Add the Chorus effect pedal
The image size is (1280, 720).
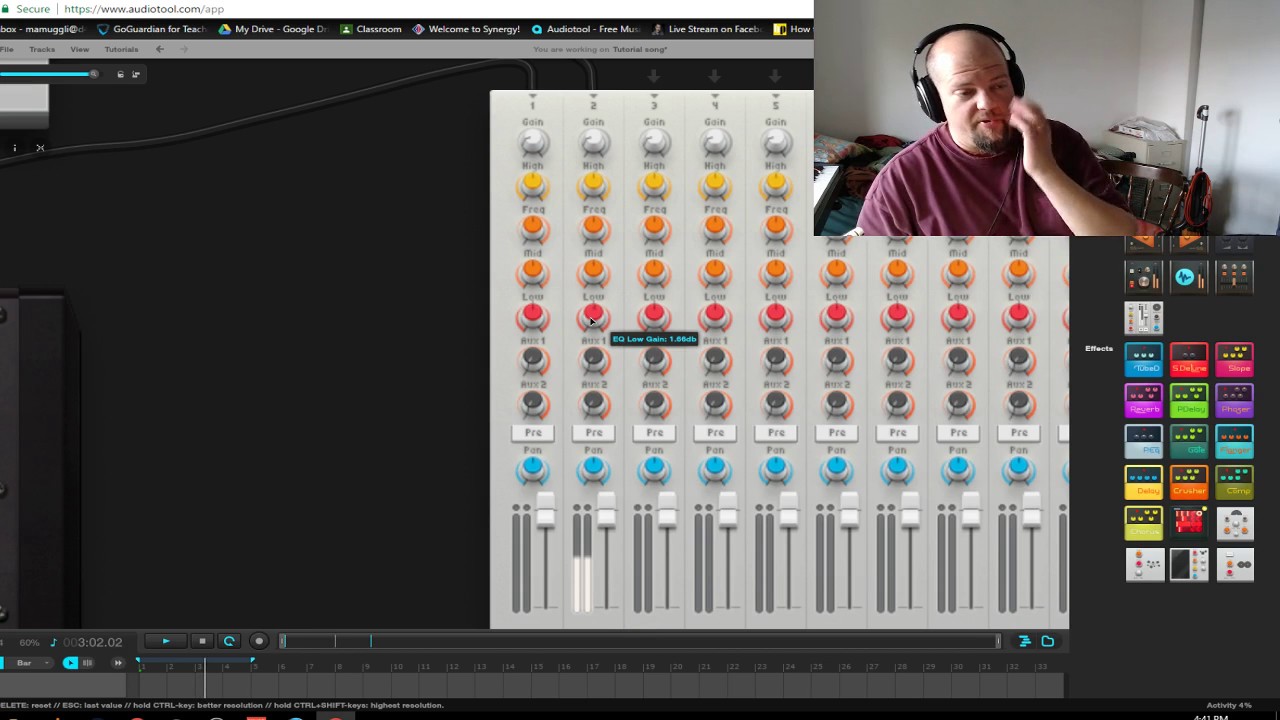pyautogui.click(x=1144, y=523)
